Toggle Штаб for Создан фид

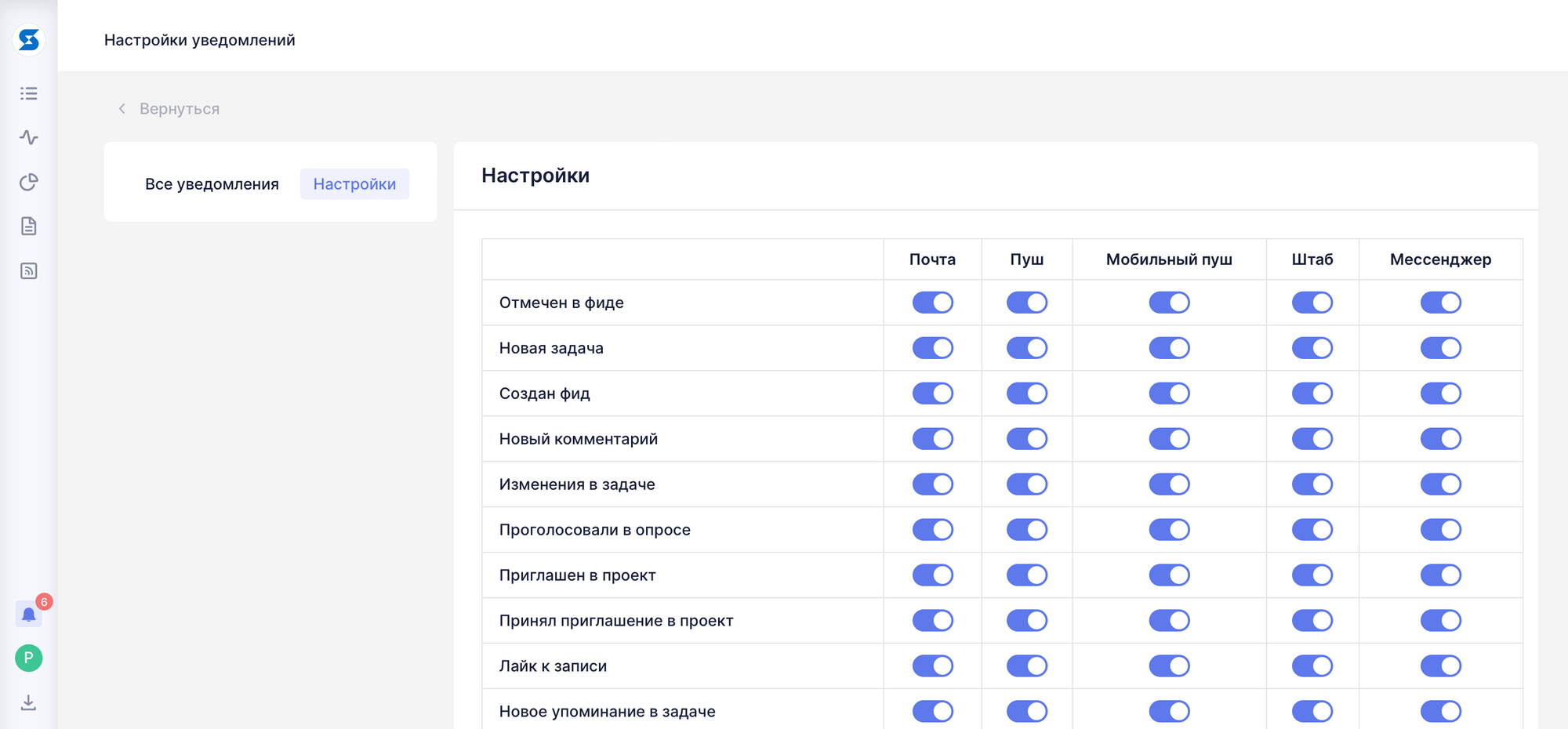pyautogui.click(x=1312, y=394)
